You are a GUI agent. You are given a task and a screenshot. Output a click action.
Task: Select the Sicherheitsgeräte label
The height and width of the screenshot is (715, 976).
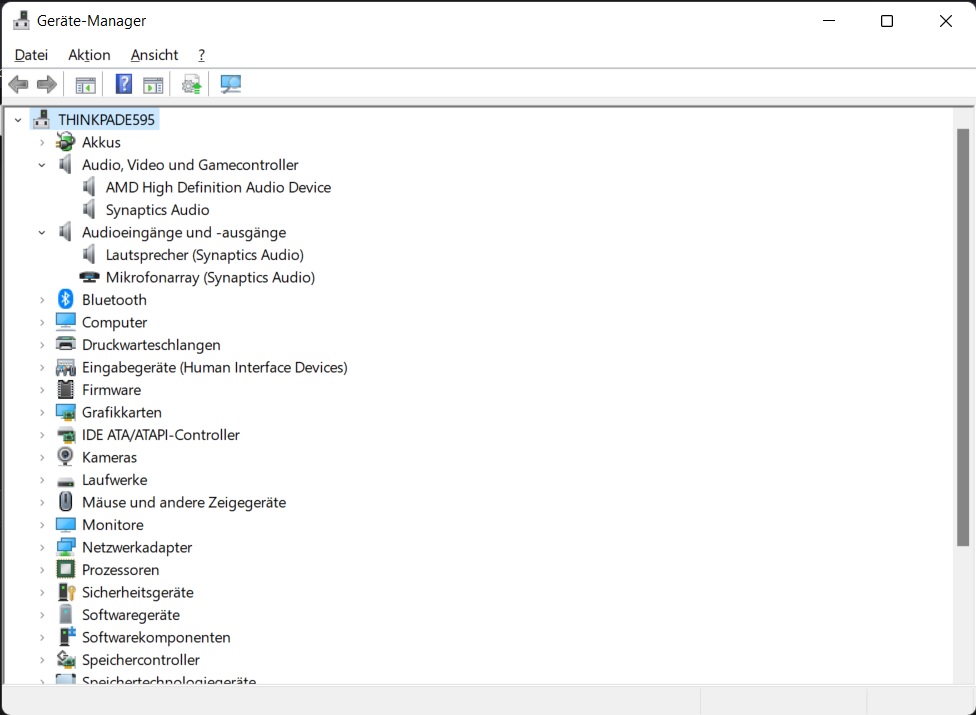tap(137, 592)
